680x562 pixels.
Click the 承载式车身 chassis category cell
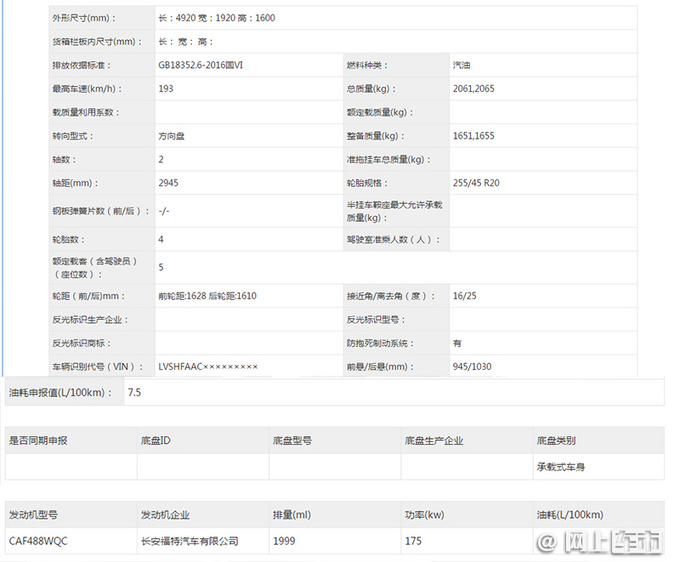[x=563, y=467]
